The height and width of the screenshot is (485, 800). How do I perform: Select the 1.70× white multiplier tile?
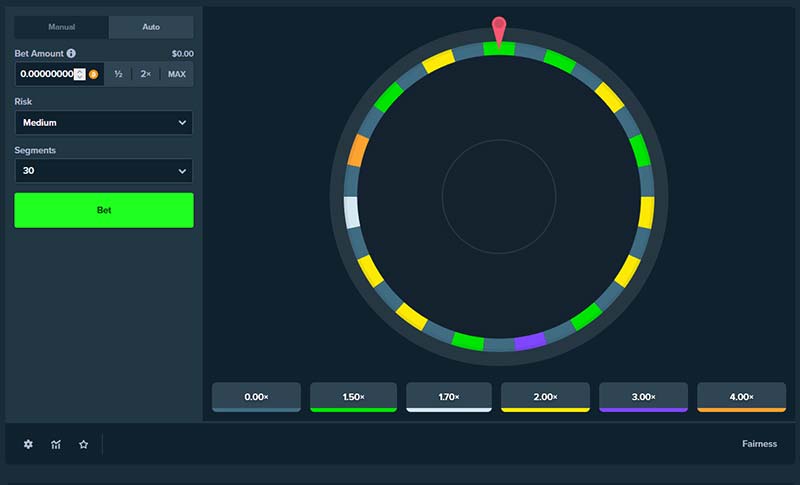tap(449, 397)
